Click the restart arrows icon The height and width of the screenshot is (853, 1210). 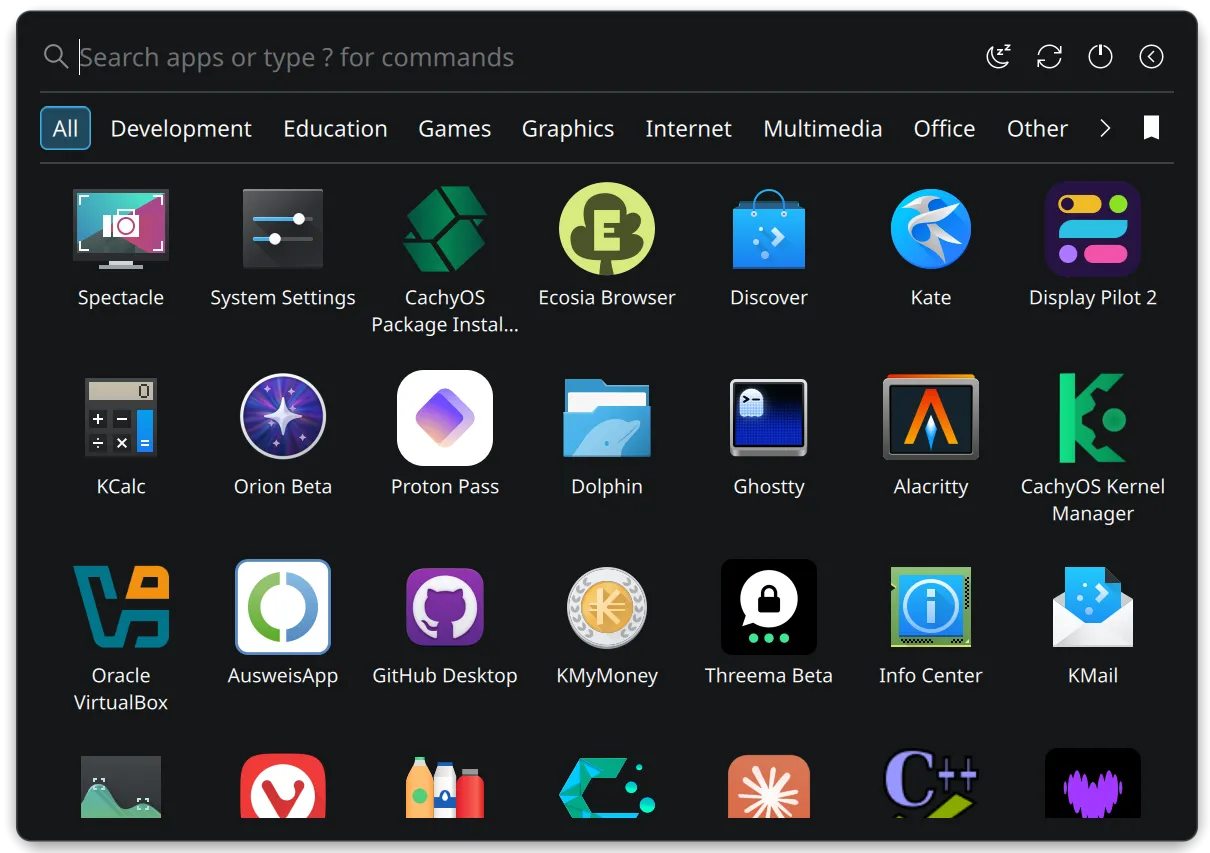point(1049,57)
